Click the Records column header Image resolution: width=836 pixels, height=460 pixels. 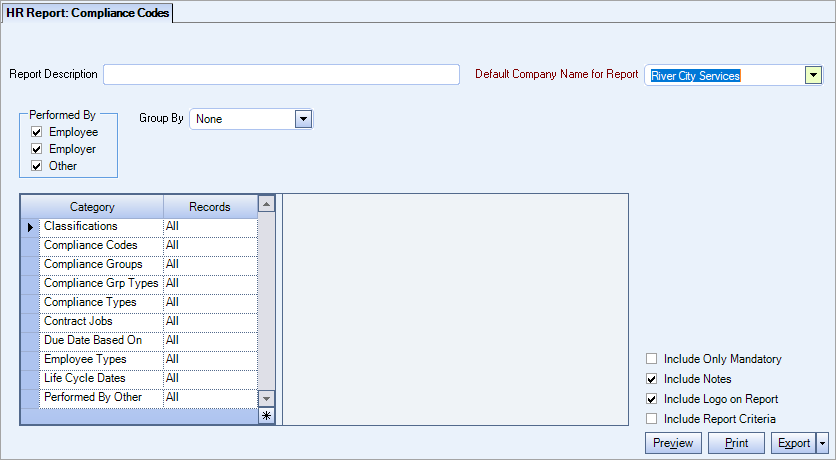210,207
